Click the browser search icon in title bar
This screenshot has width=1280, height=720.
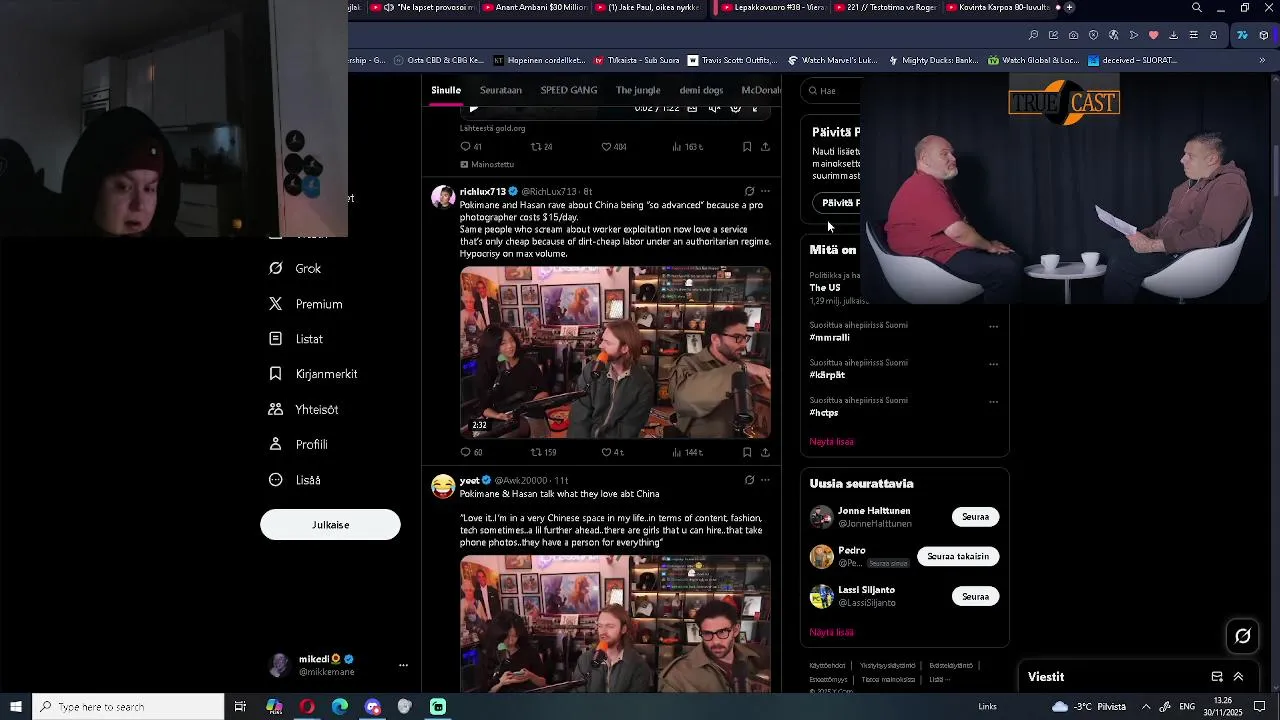[x=1197, y=8]
